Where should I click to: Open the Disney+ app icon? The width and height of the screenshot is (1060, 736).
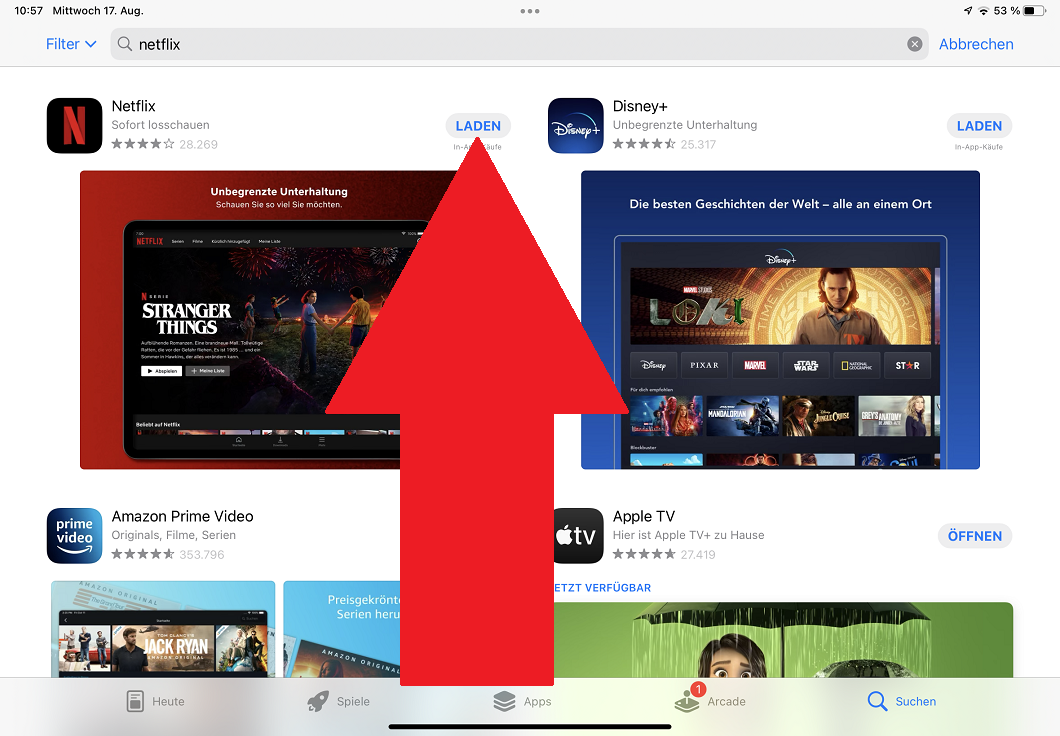575,126
